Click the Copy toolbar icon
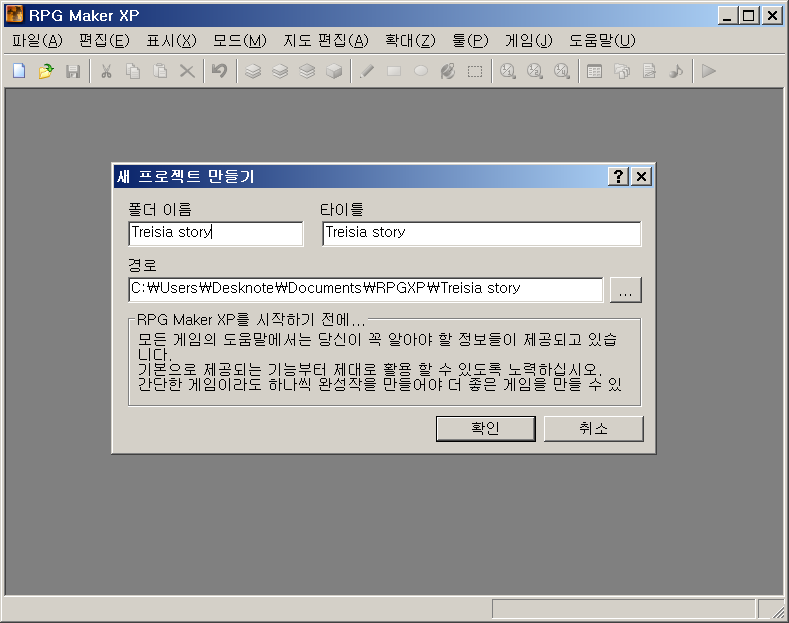The image size is (789, 623). [133, 71]
